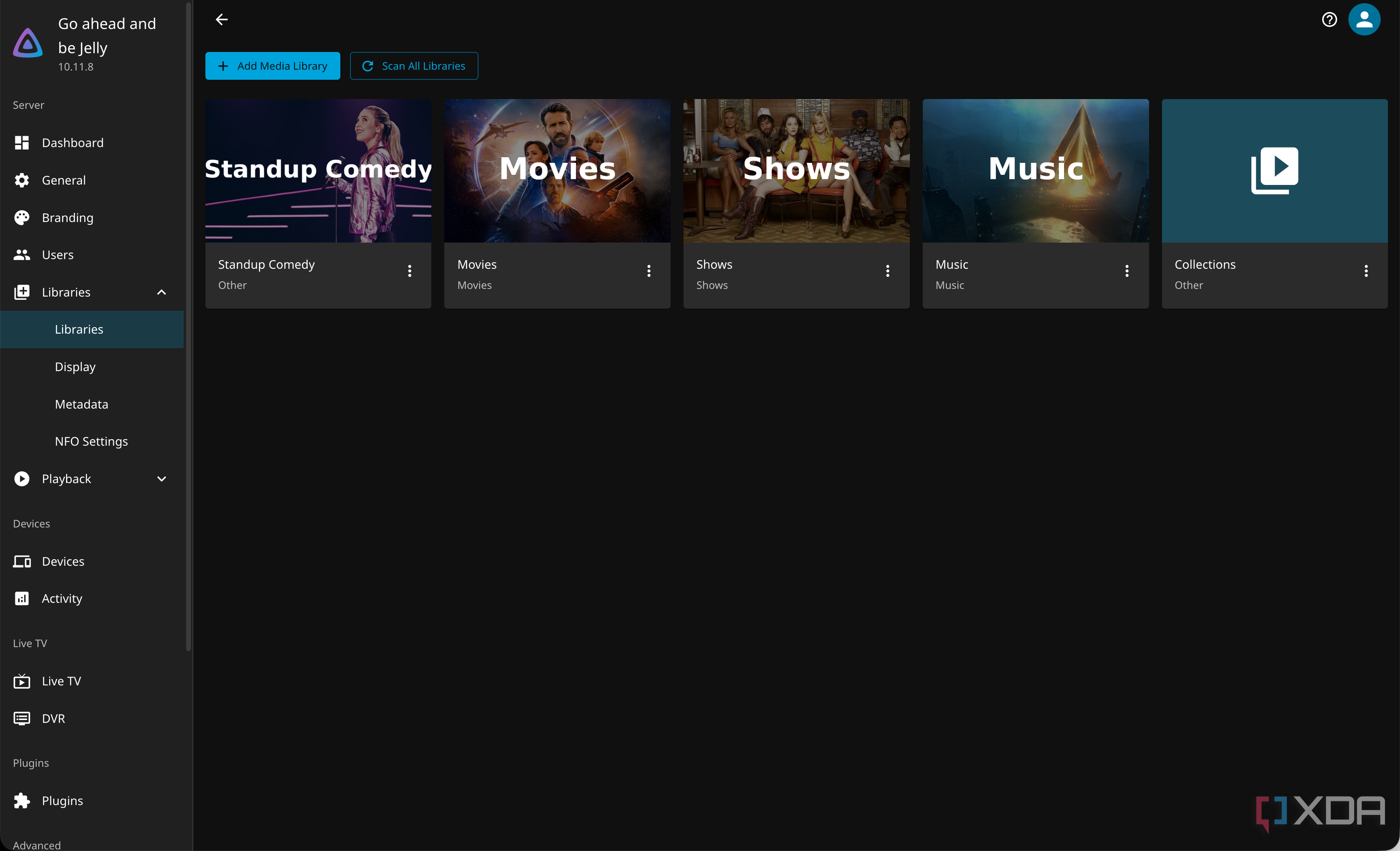The image size is (1400, 851).
Task: Open the Devices page
Action: tap(92, 561)
